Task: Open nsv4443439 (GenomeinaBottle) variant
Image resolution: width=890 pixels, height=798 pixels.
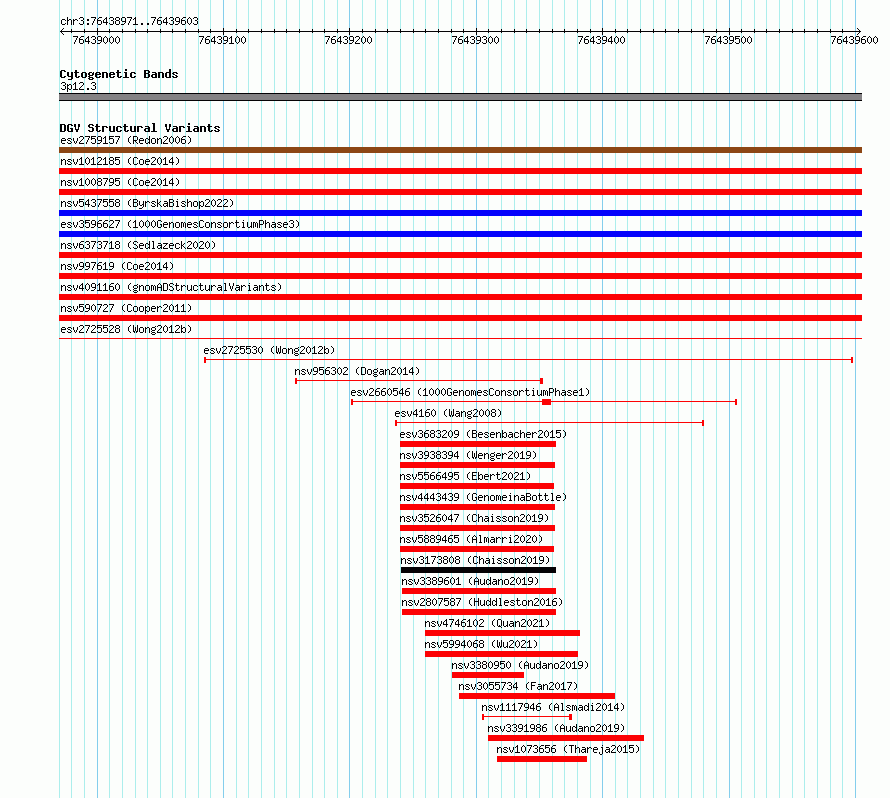Action: (x=483, y=497)
